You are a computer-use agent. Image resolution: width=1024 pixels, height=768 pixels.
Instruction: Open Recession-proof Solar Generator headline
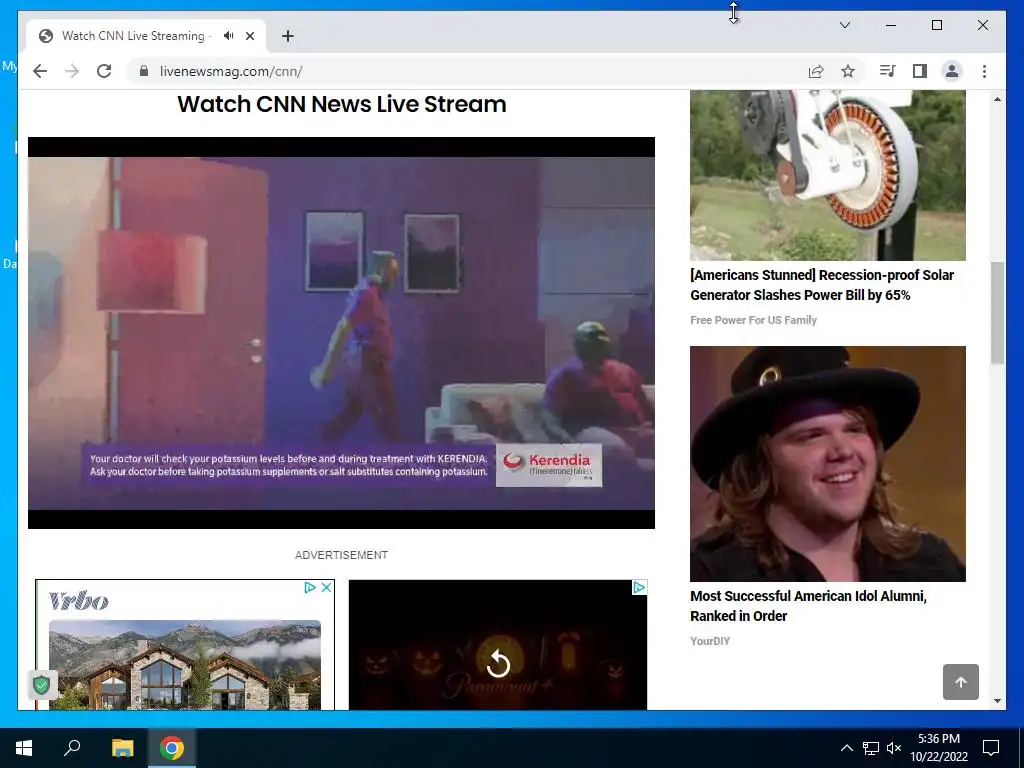[x=822, y=285]
